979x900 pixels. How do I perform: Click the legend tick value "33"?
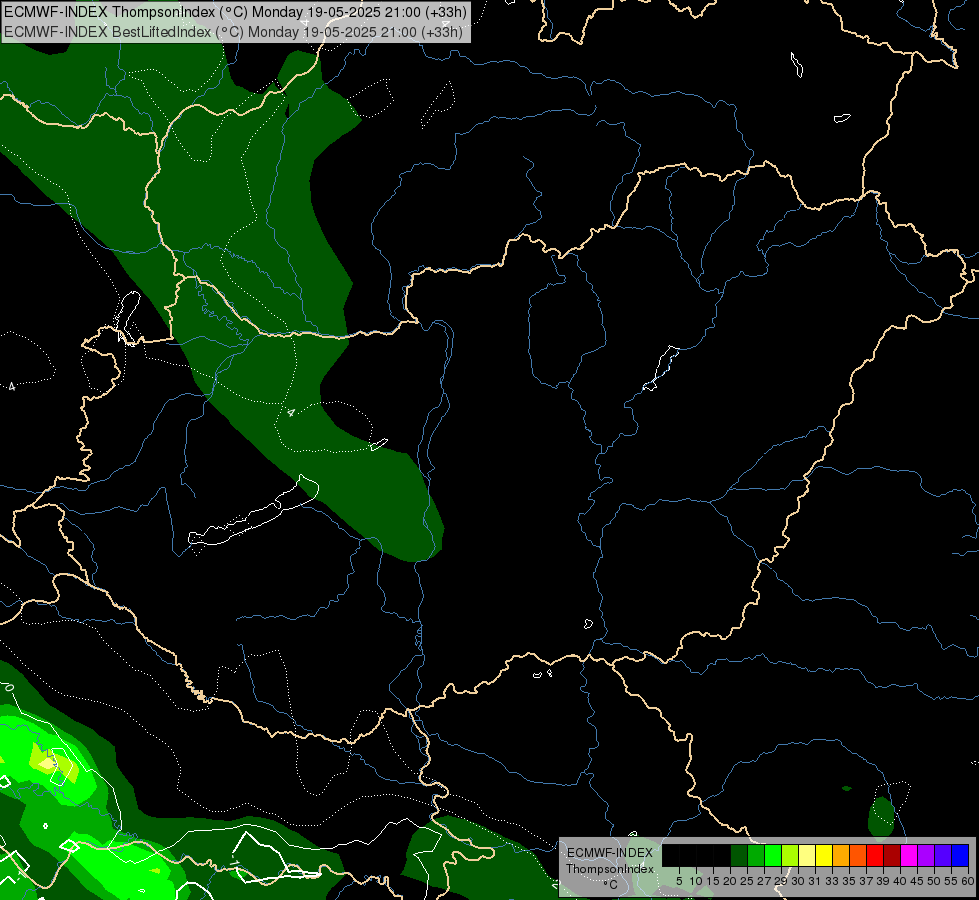(x=832, y=881)
